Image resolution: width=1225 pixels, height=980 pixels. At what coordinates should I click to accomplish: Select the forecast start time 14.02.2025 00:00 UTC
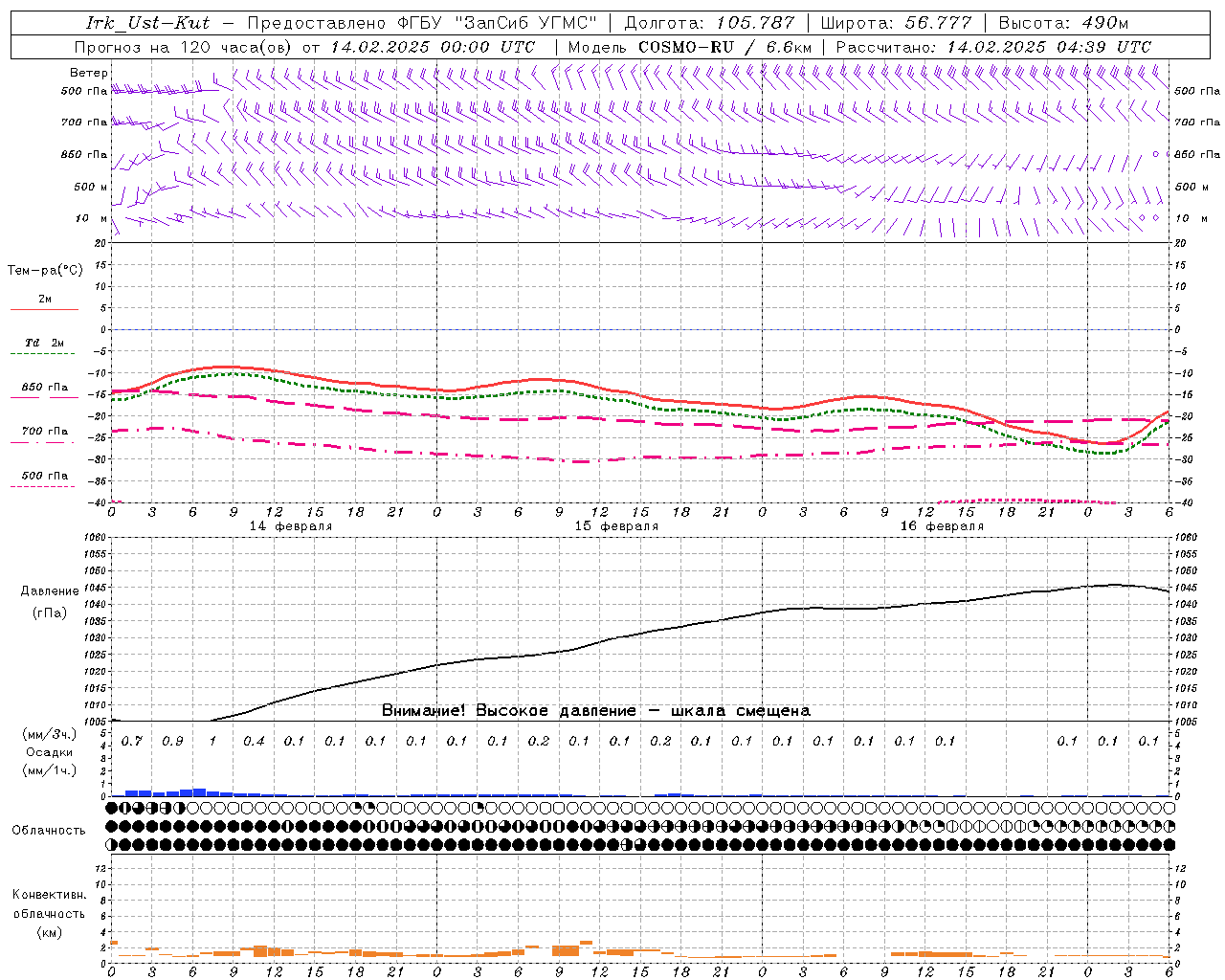pos(434,47)
